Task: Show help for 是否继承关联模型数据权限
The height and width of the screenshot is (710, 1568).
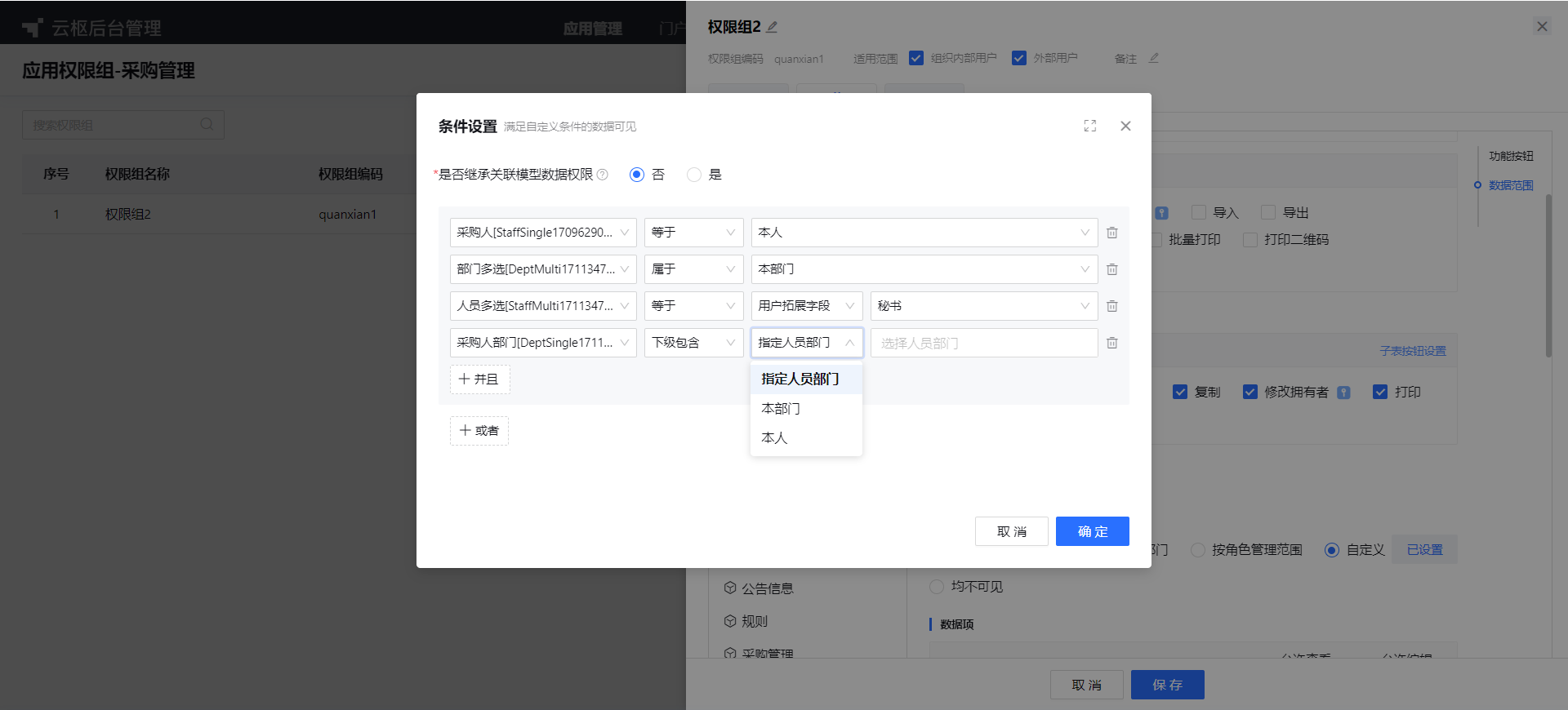Action: [x=603, y=175]
